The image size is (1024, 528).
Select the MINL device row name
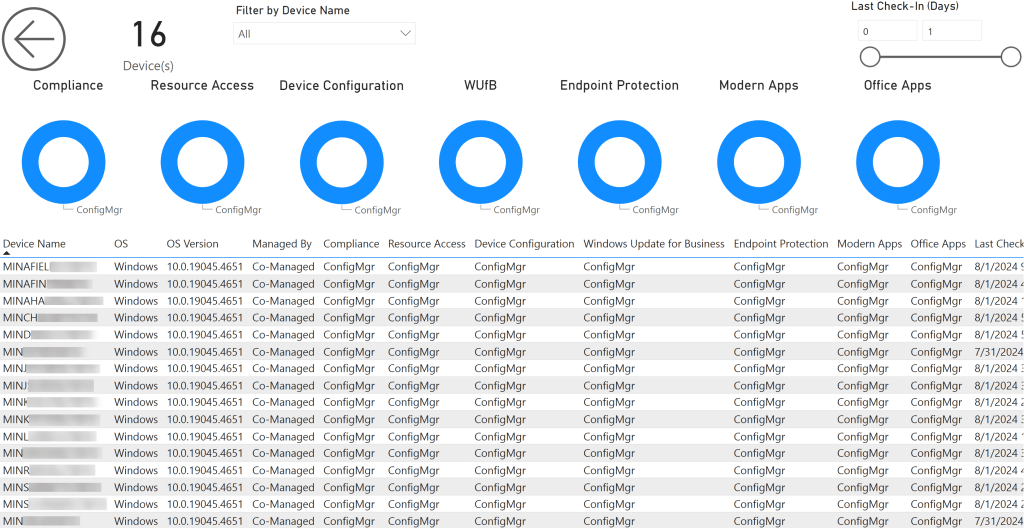pyautogui.click(x=50, y=437)
